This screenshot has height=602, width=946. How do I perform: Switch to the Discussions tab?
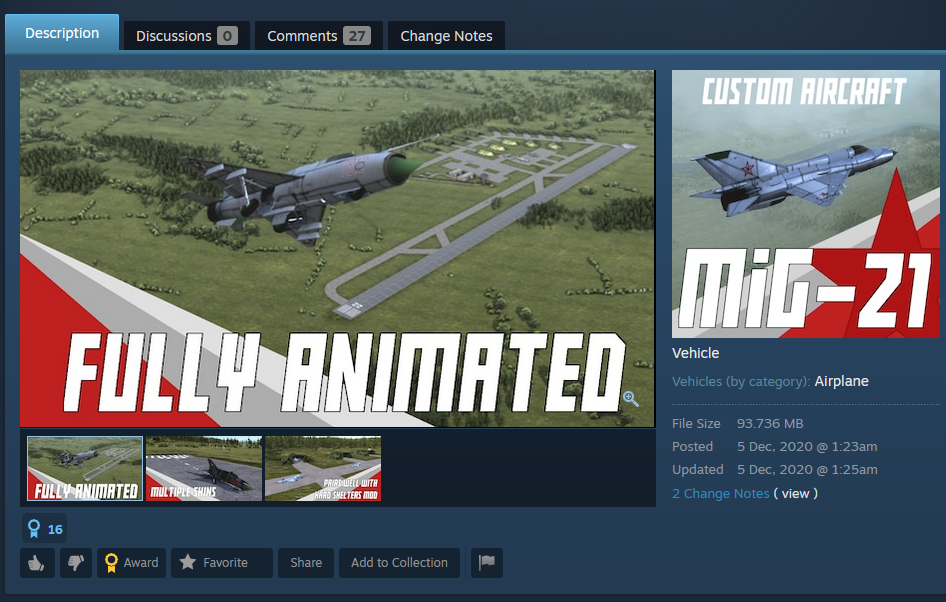pyautogui.click(x=186, y=36)
